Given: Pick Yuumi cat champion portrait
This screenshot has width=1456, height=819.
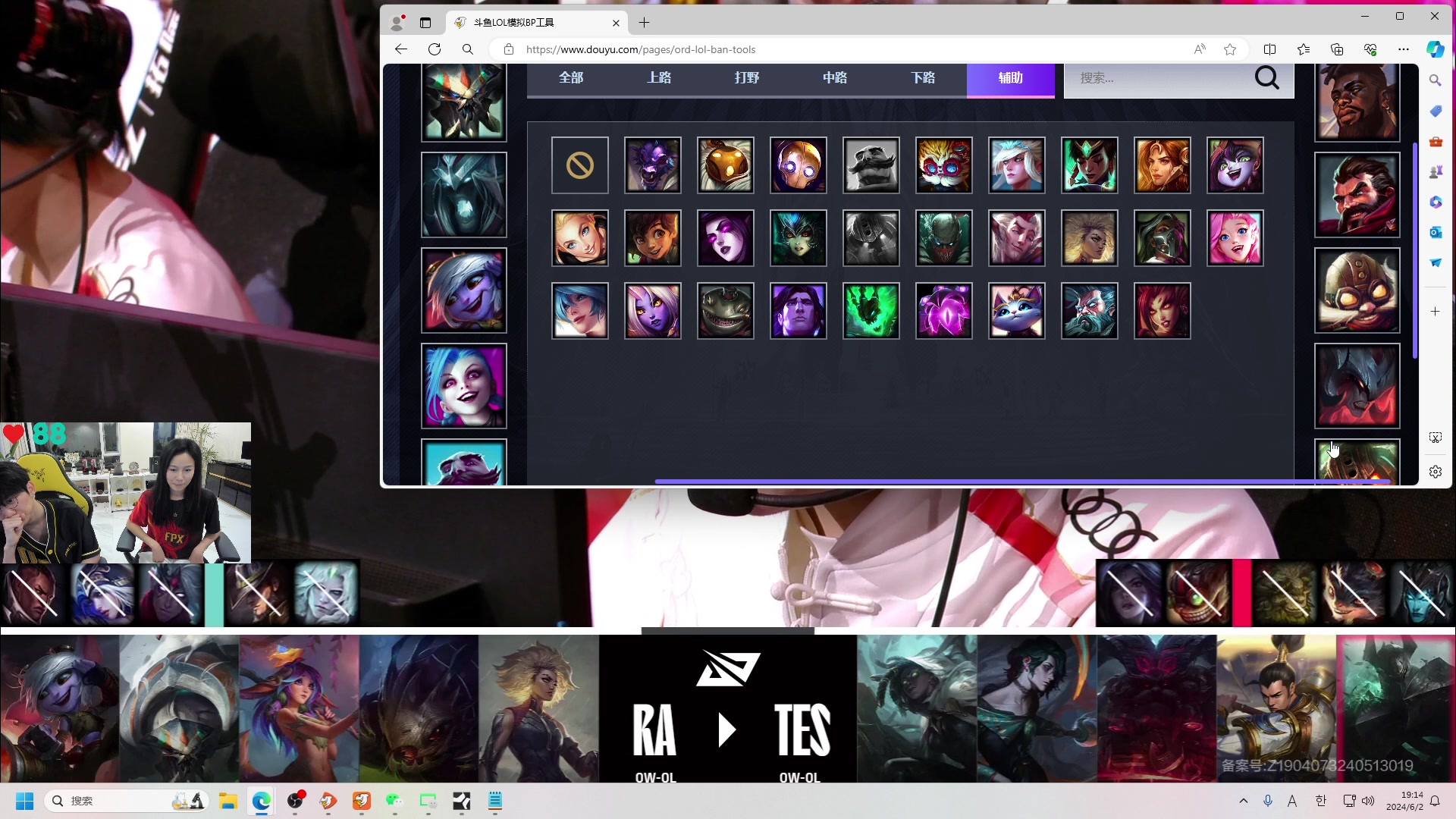Looking at the screenshot, I should 1016,311.
